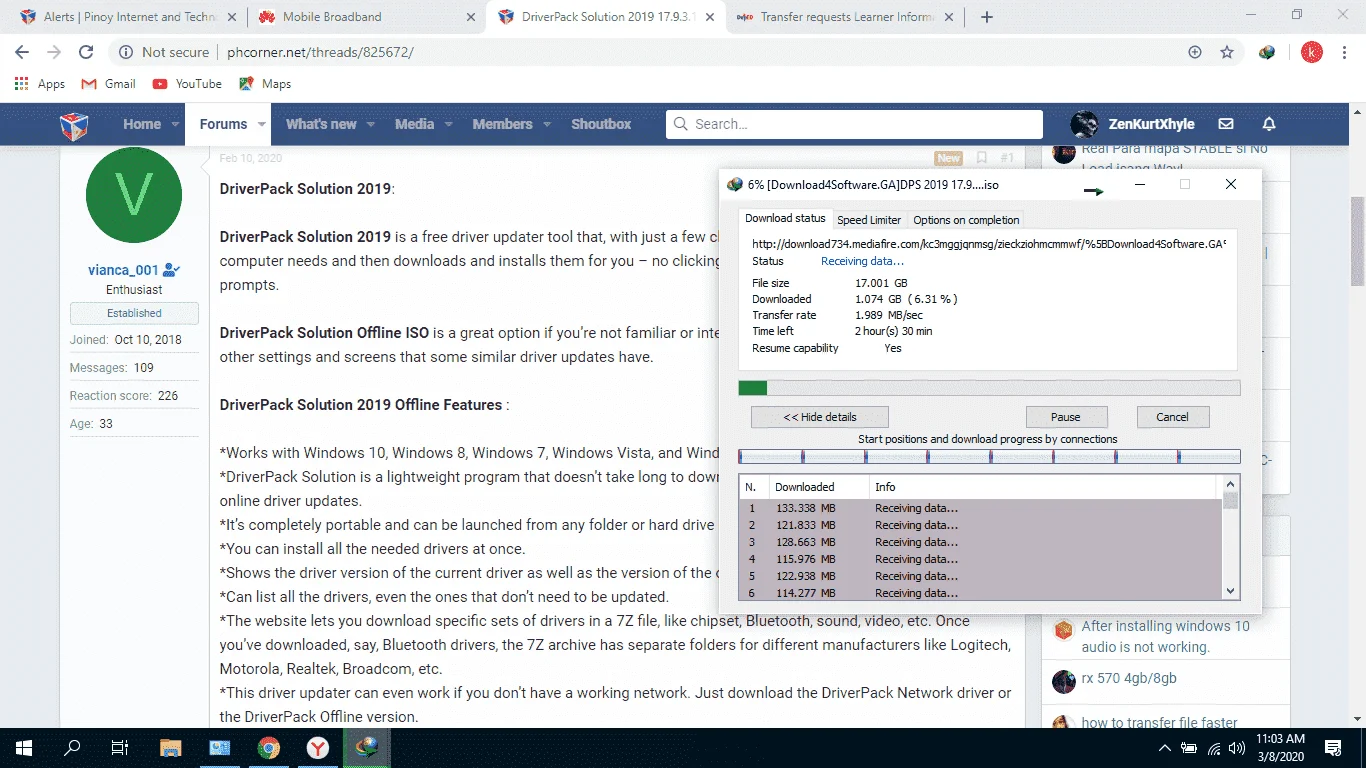The width and height of the screenshot is (1366, 768).
Task: Click the connections list scrollbar up arrow
Action: 1231,484
